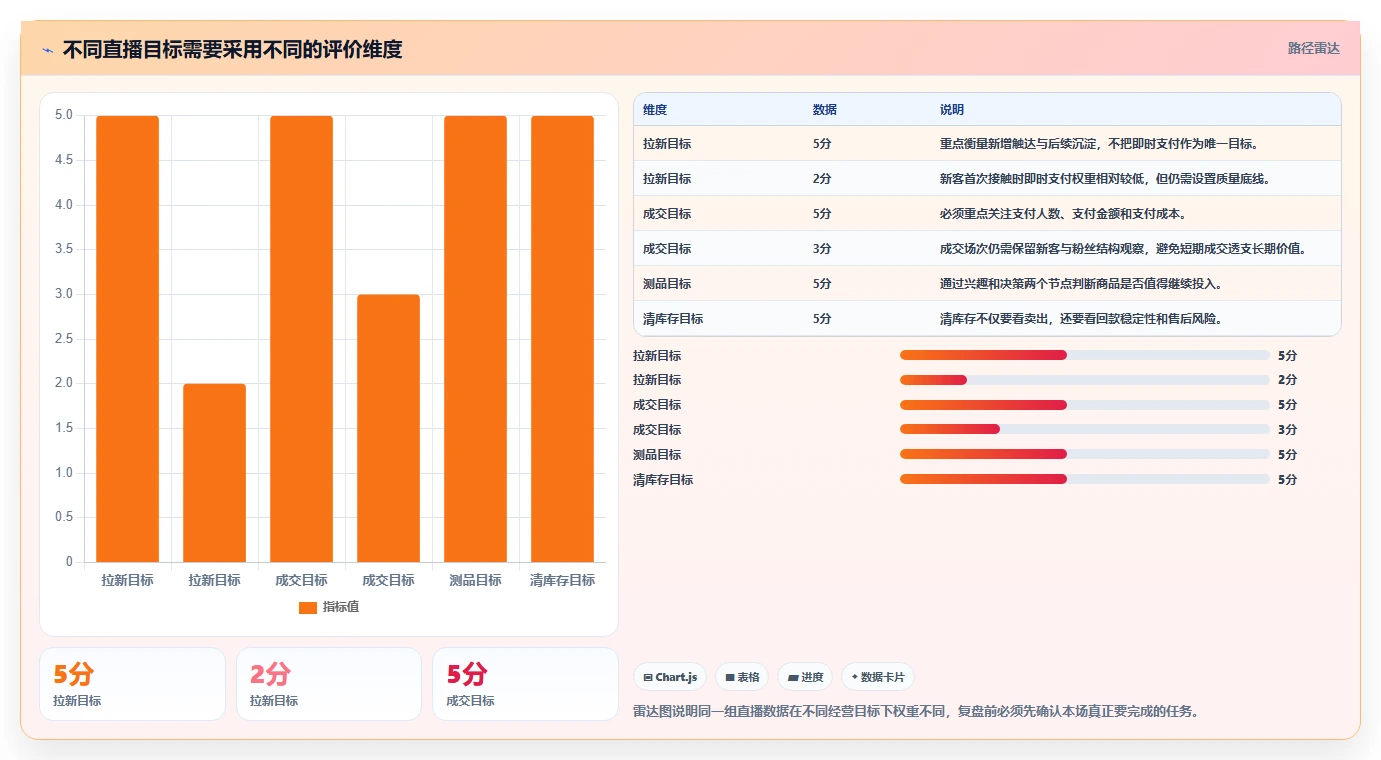Click the 2.5 tick on the chart's y-axis

click(x=64, y=339)
